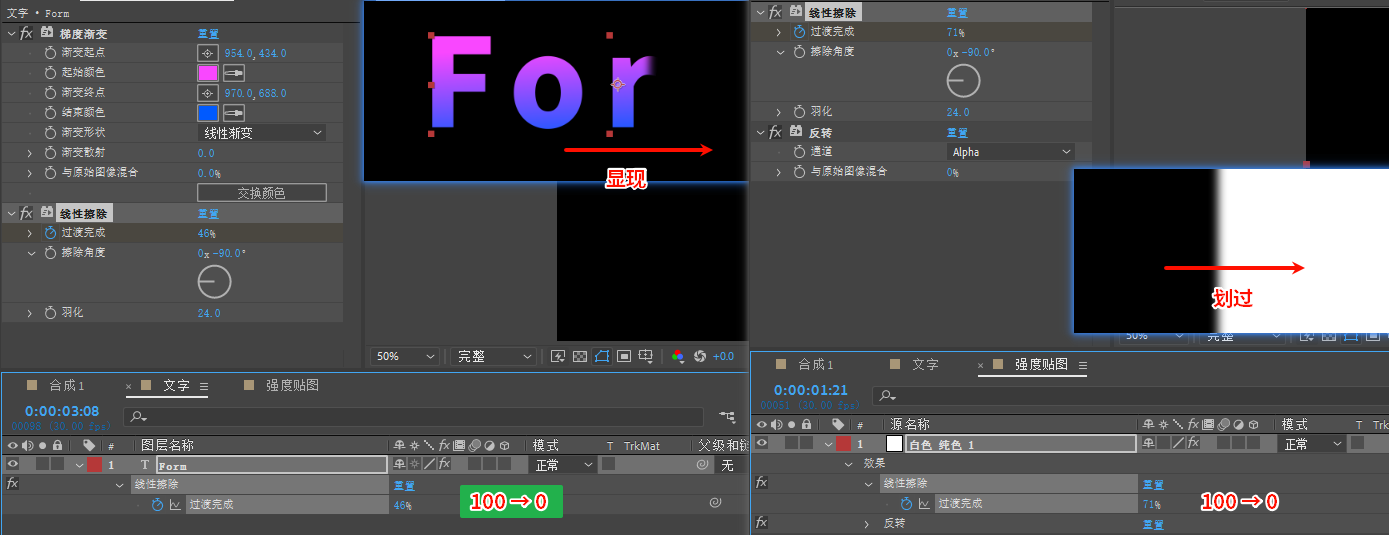Switch to 合成1 tab in left timeline
The height and width of the screenshot is (535, 1389).
pyautogui.click(x=67, y=385)
